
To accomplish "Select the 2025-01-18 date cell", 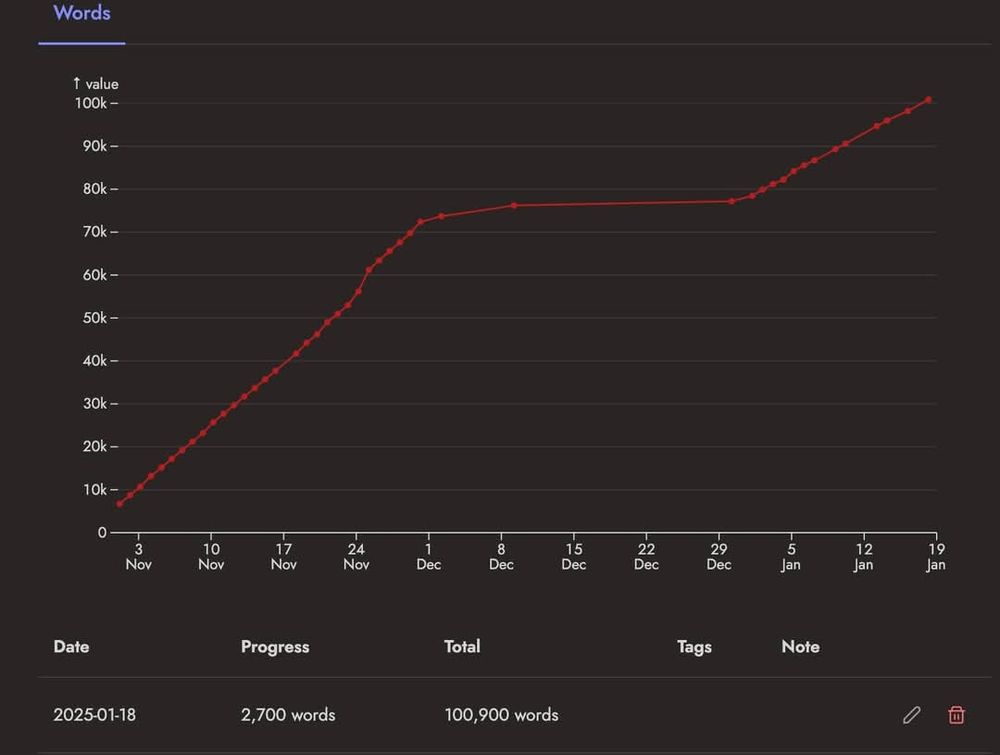I will tap(94, 715).
